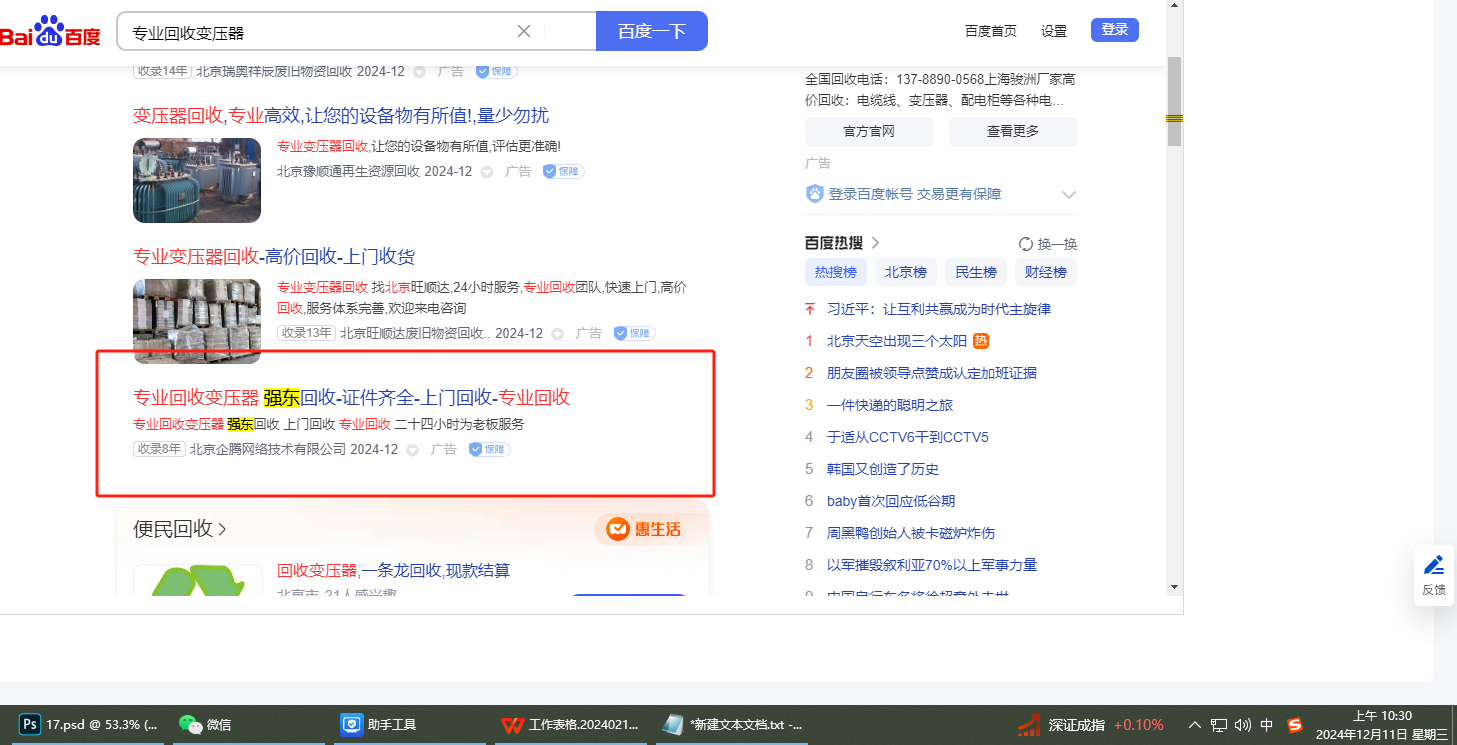The height and width of the screenshot is (745, 1457).
Task: Switch to the 财经榜 tab
Action: (x=1045, y=272)
